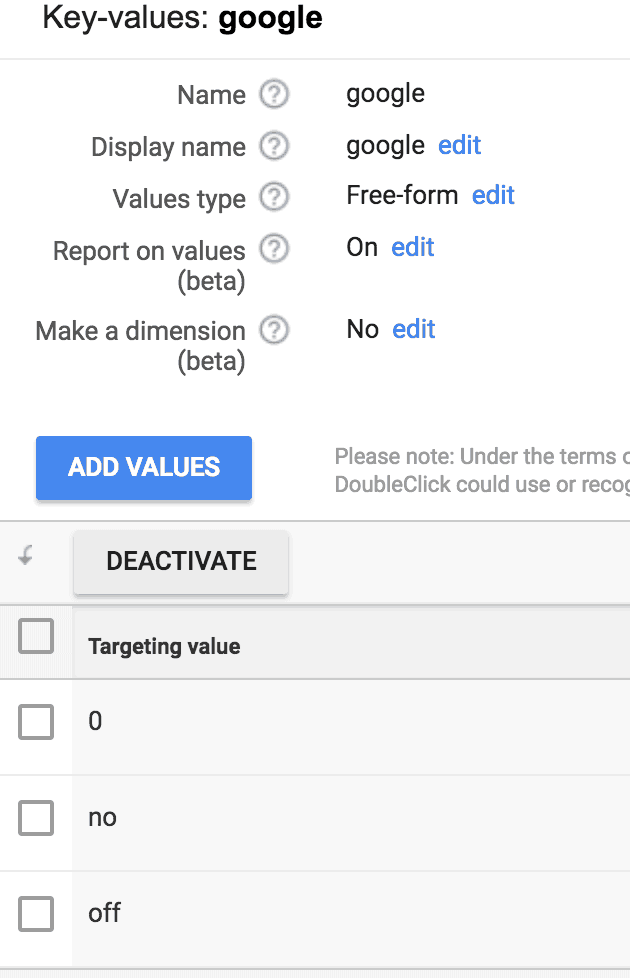Edit the Report on values setting
630x978 pixels.
pyautogui.click(x=412, y=247)
